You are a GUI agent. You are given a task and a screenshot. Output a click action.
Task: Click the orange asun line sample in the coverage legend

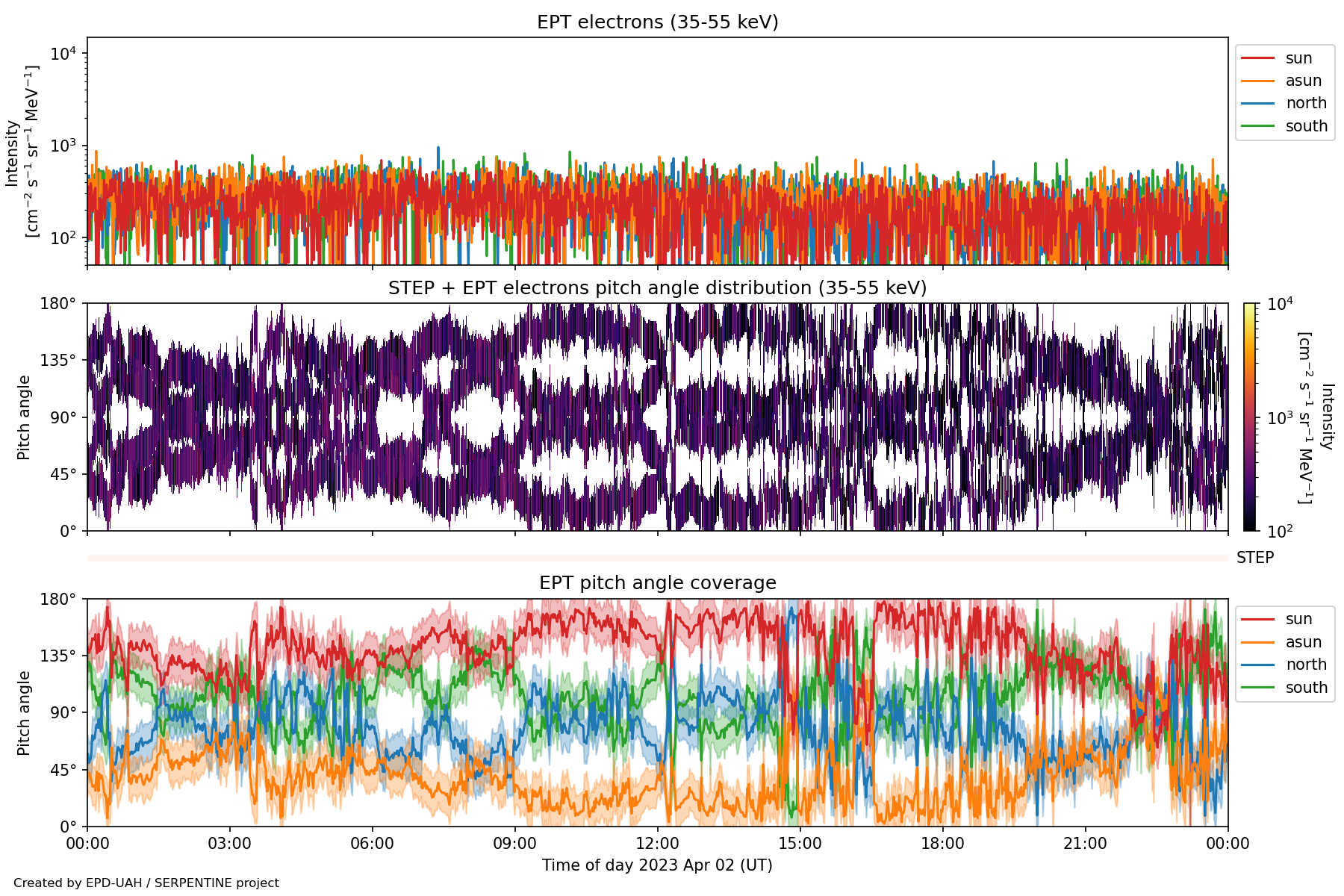(x=1257, y=642)
